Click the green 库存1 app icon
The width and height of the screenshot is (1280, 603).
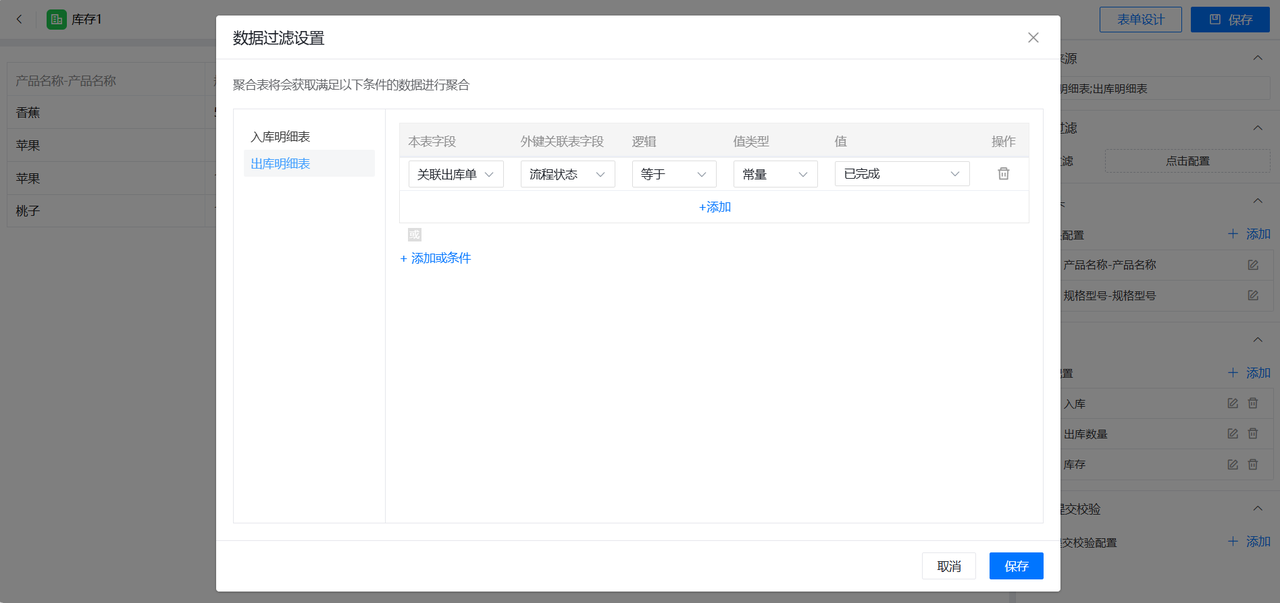pos(57,19)
